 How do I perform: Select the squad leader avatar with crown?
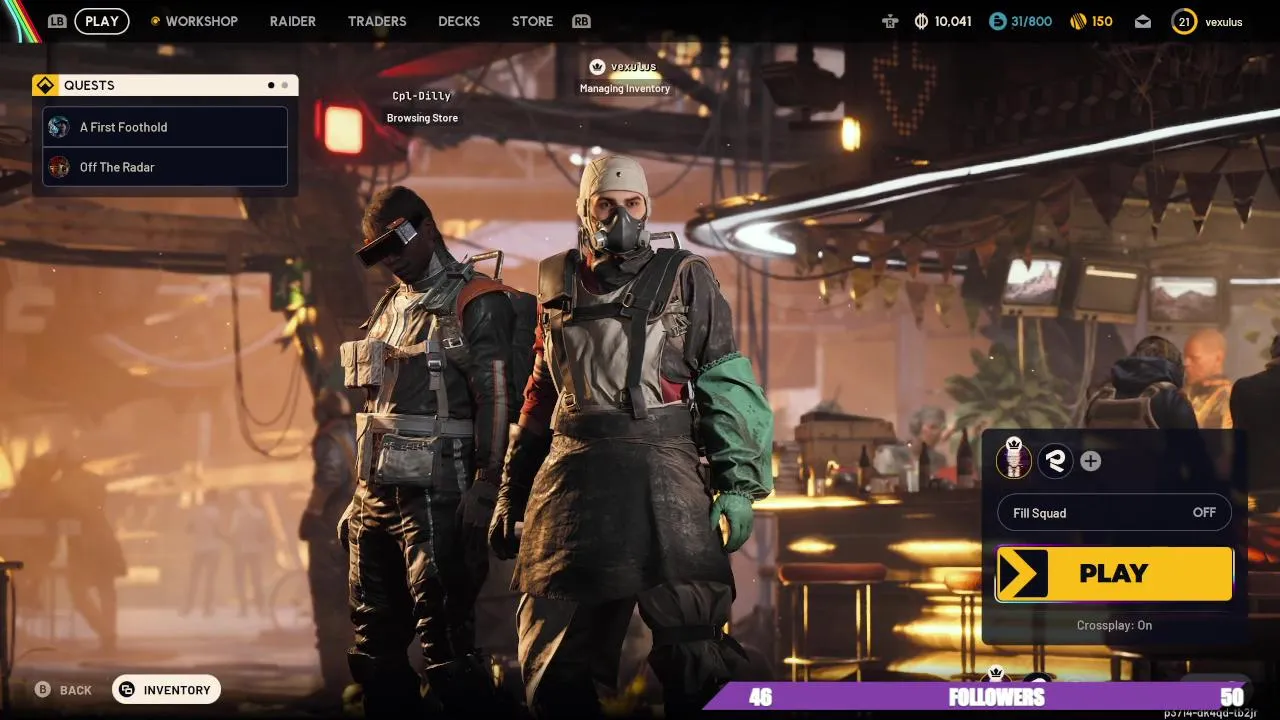point(1014,460)
